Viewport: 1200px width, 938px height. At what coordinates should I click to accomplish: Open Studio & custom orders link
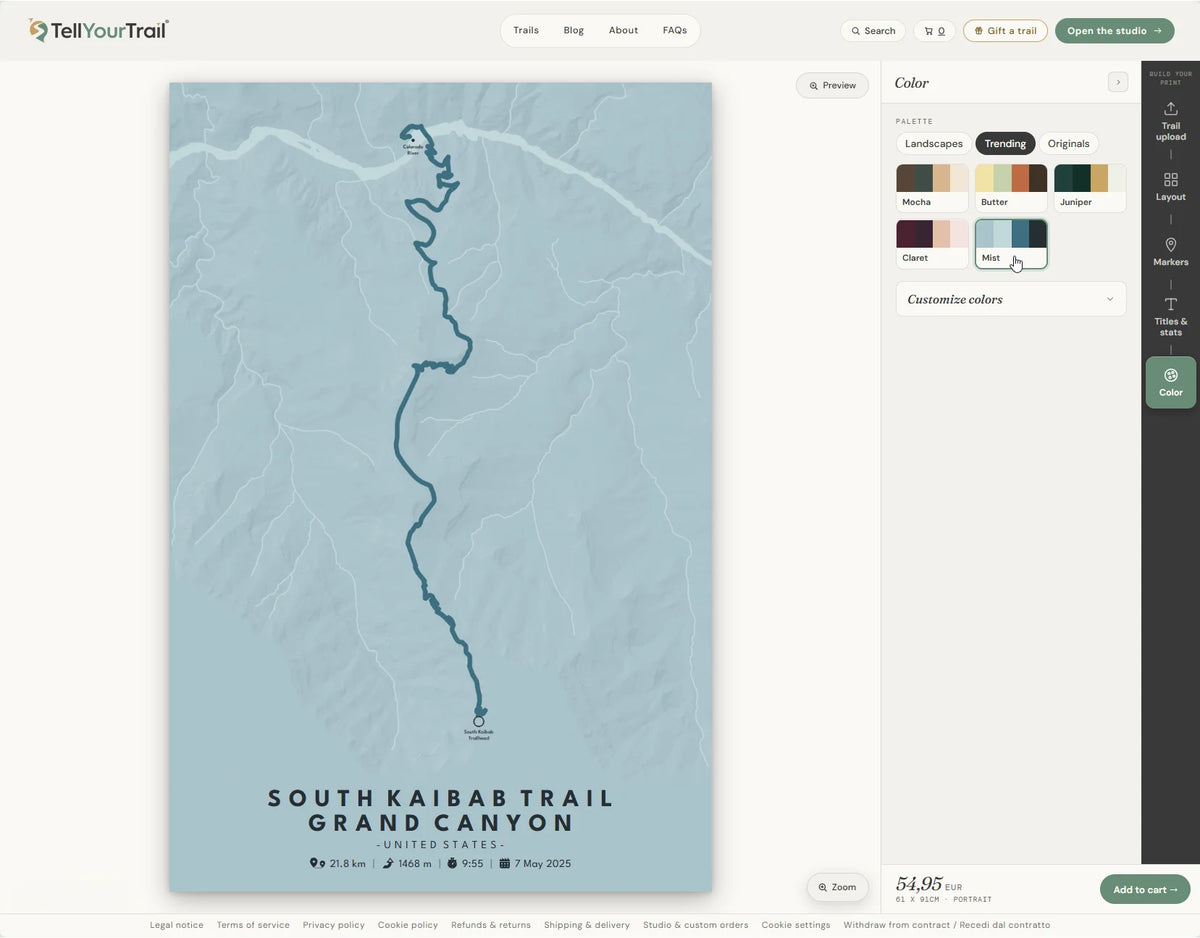(696, 925)
